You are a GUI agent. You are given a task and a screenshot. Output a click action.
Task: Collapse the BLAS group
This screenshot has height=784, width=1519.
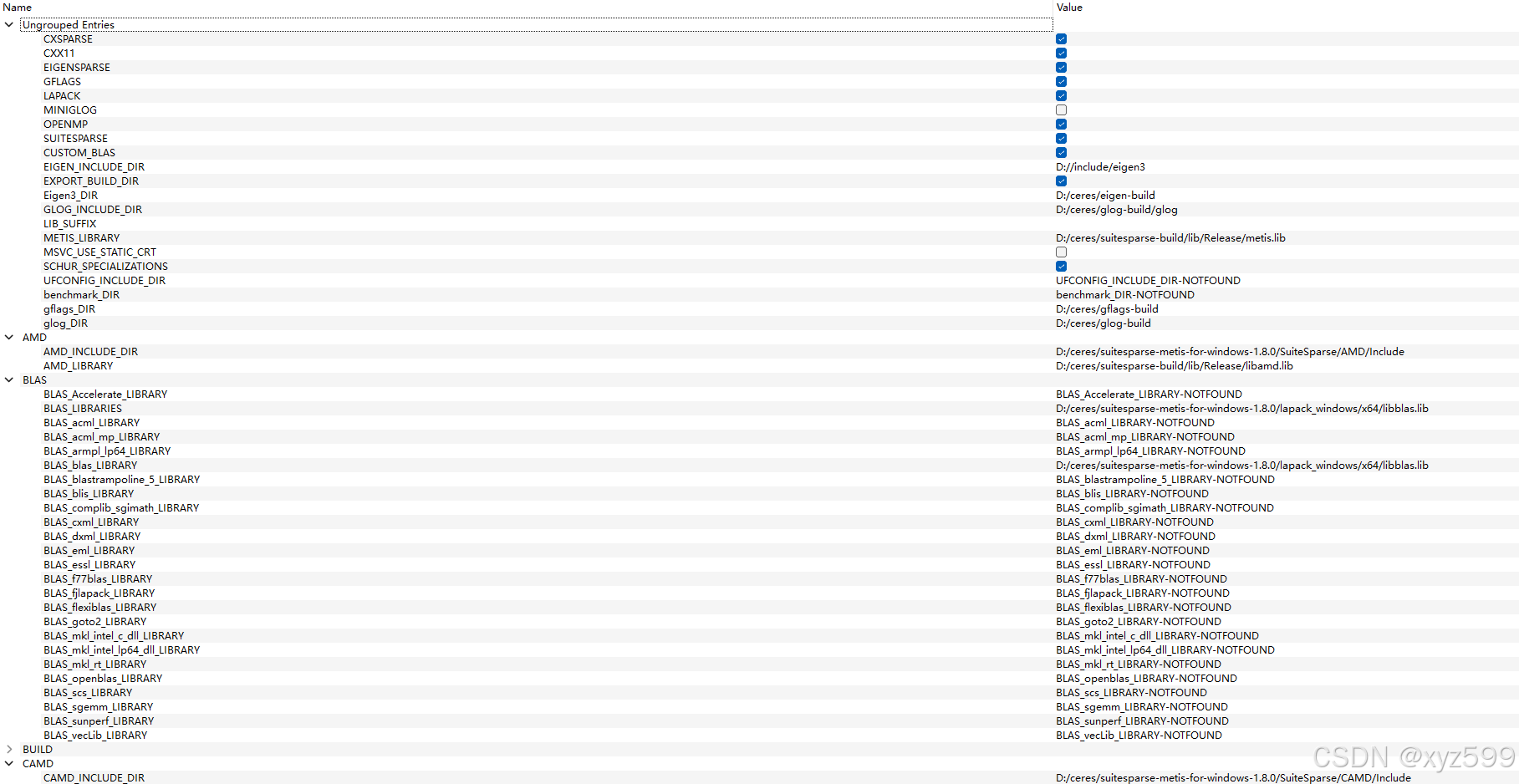(x=8, y=379)
